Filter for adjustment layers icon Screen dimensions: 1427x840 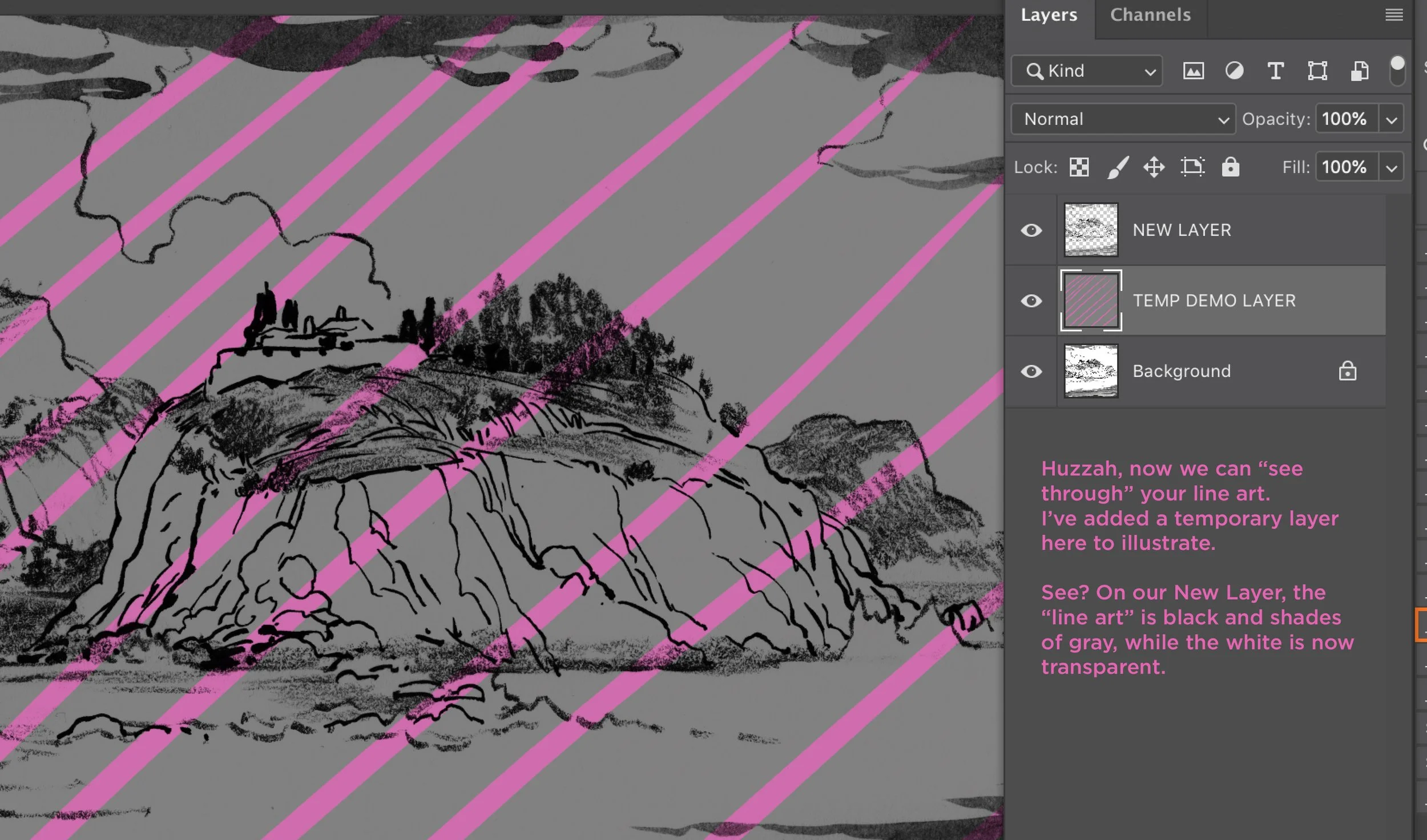pos(1234,71)
